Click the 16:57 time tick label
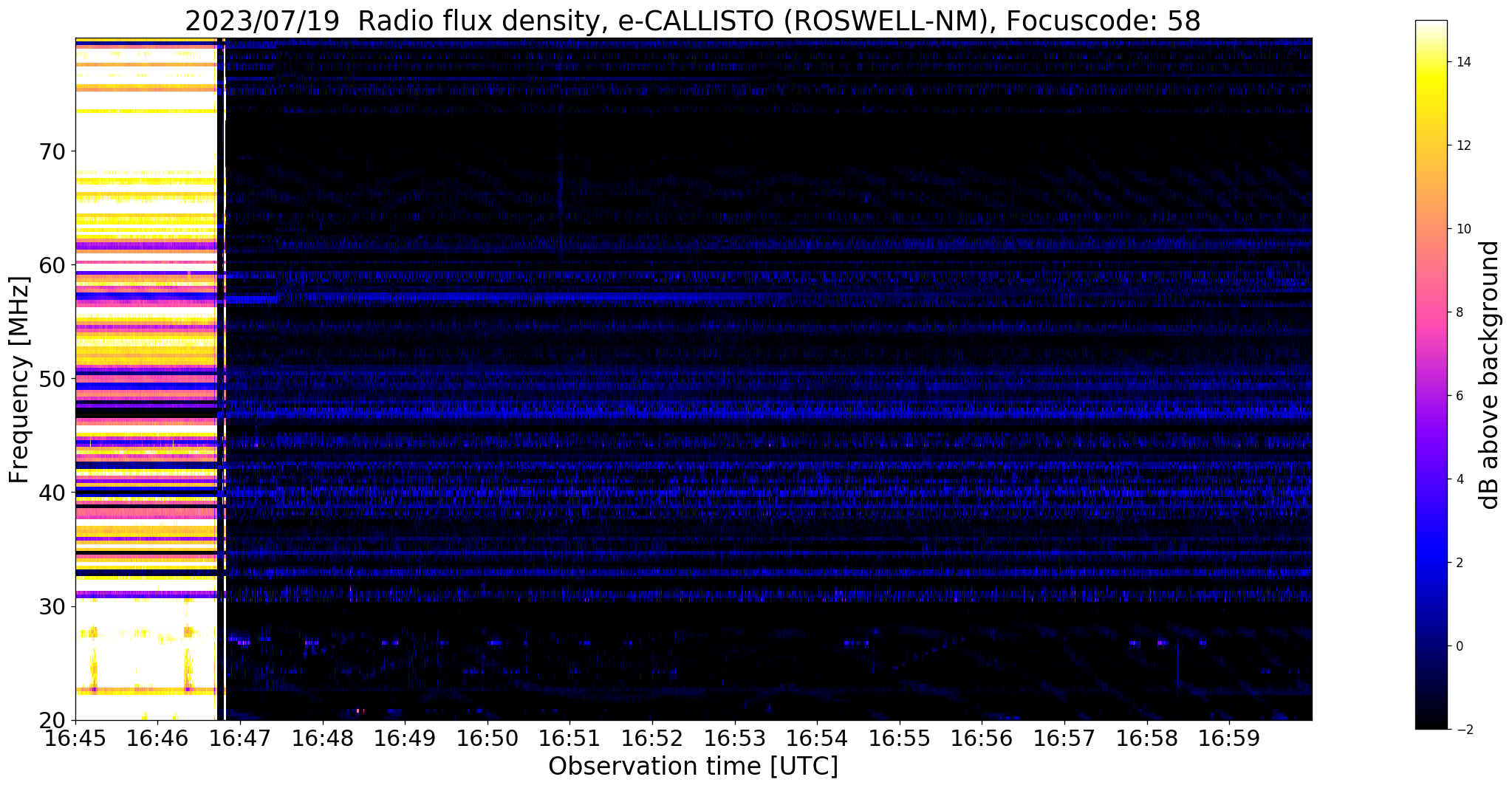1512x788 pixels. tap(1065, 739)
